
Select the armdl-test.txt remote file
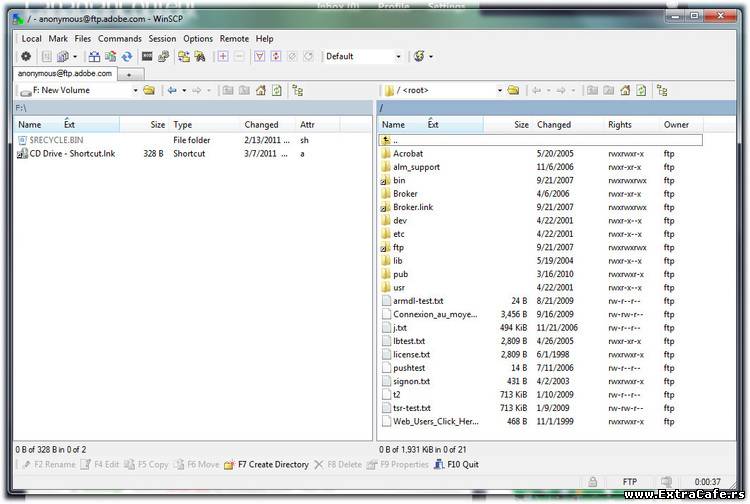tap(418, 301)
